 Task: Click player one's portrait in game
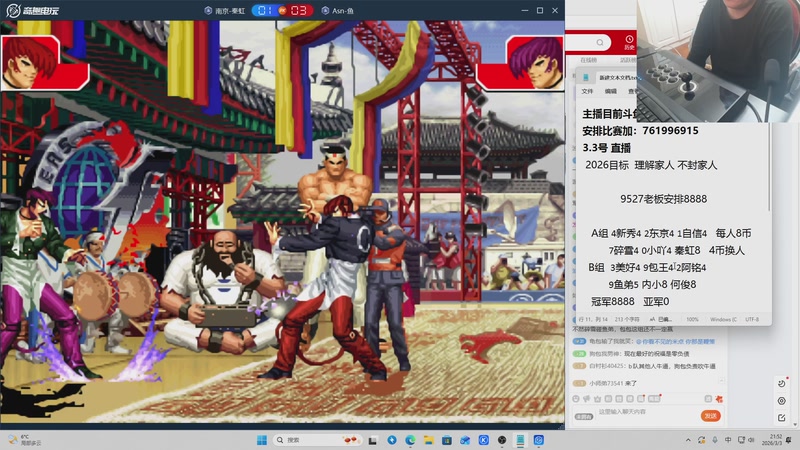pyautogui.click(x=31, y=63)
